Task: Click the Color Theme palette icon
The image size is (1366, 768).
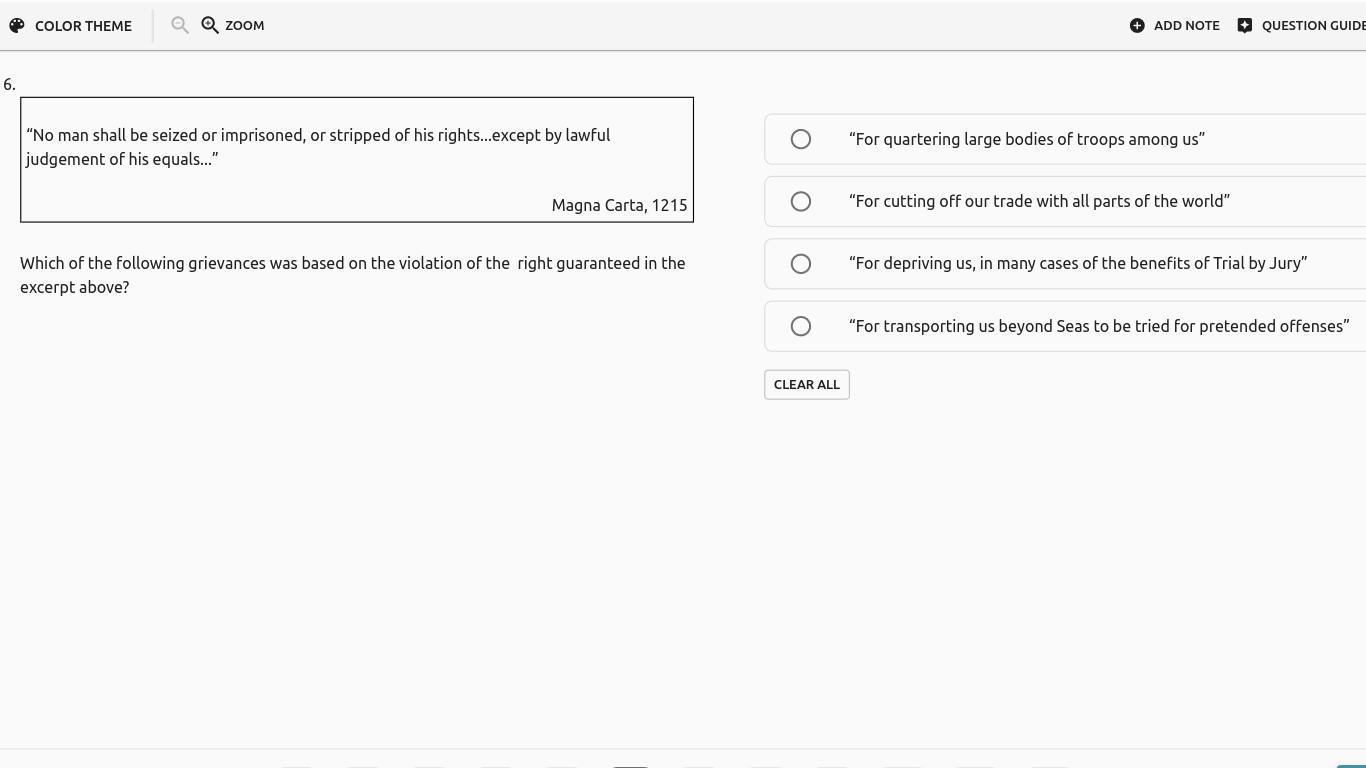Action: click(17, 25)
